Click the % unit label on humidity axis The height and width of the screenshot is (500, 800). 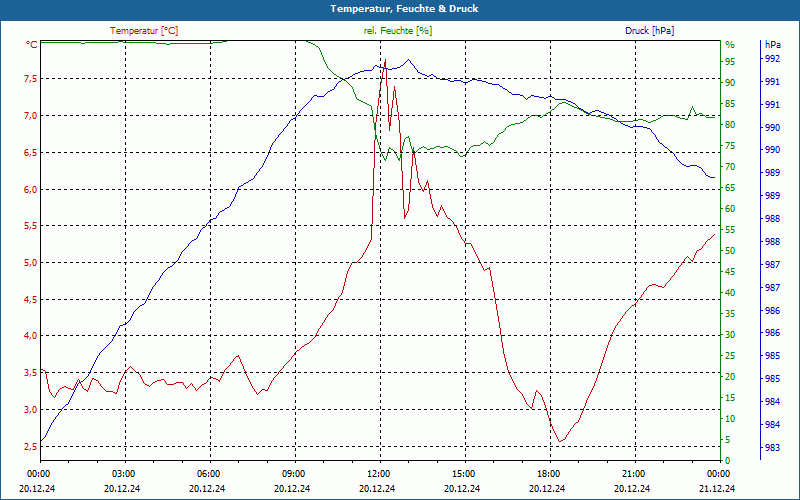[x=730, y=45]
